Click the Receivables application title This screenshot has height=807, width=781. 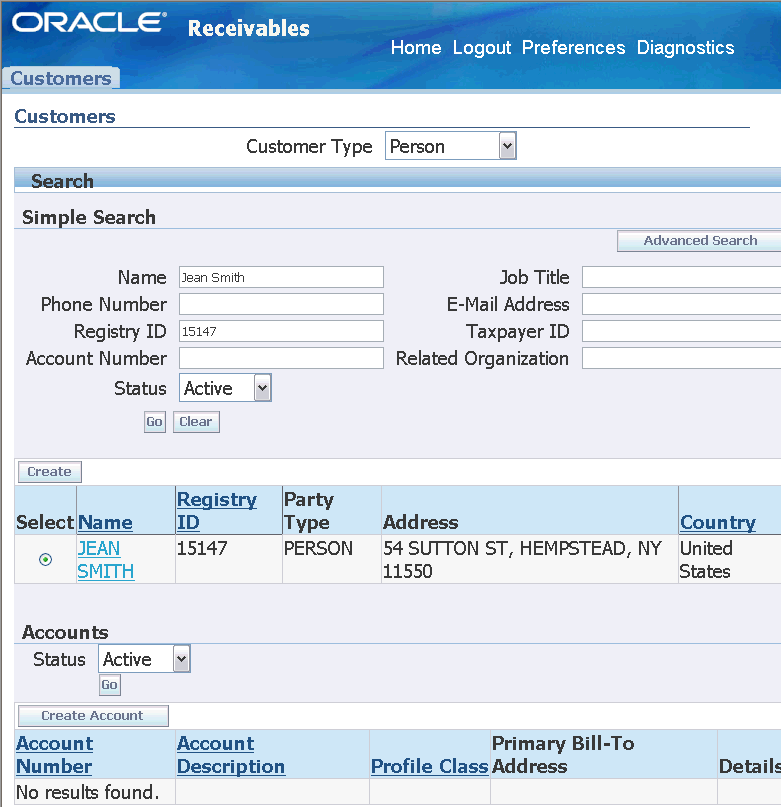(249, 28)
